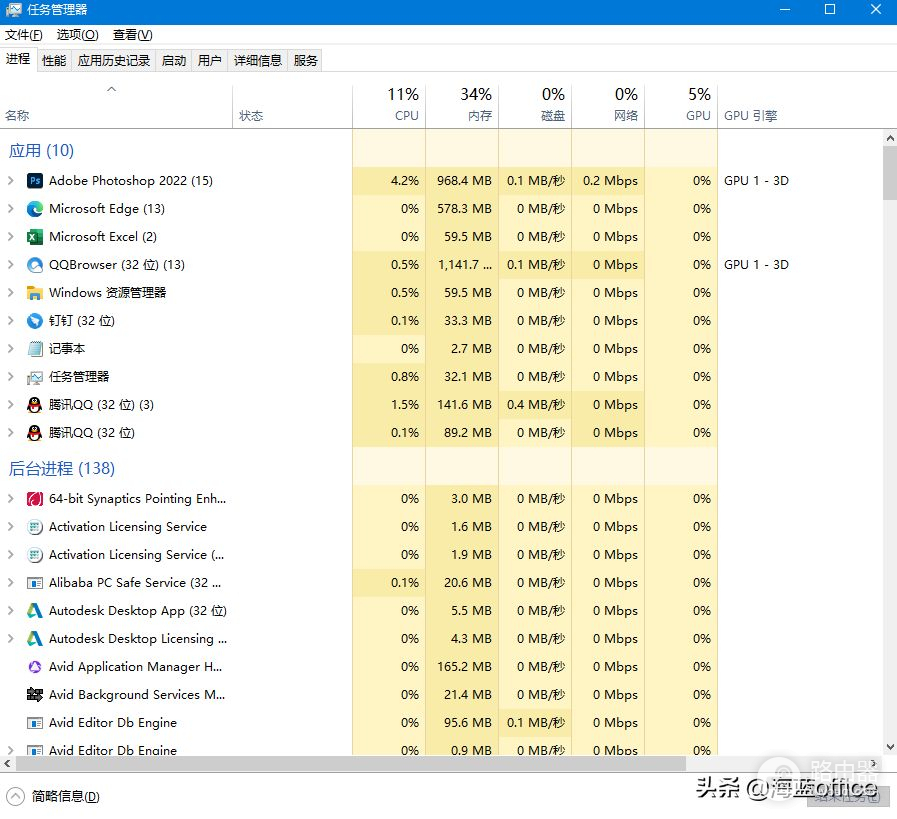The height and width of the screenshot is (819, 897).
Task: Click the 记事本 notepad icon
Action: point(35,349)
